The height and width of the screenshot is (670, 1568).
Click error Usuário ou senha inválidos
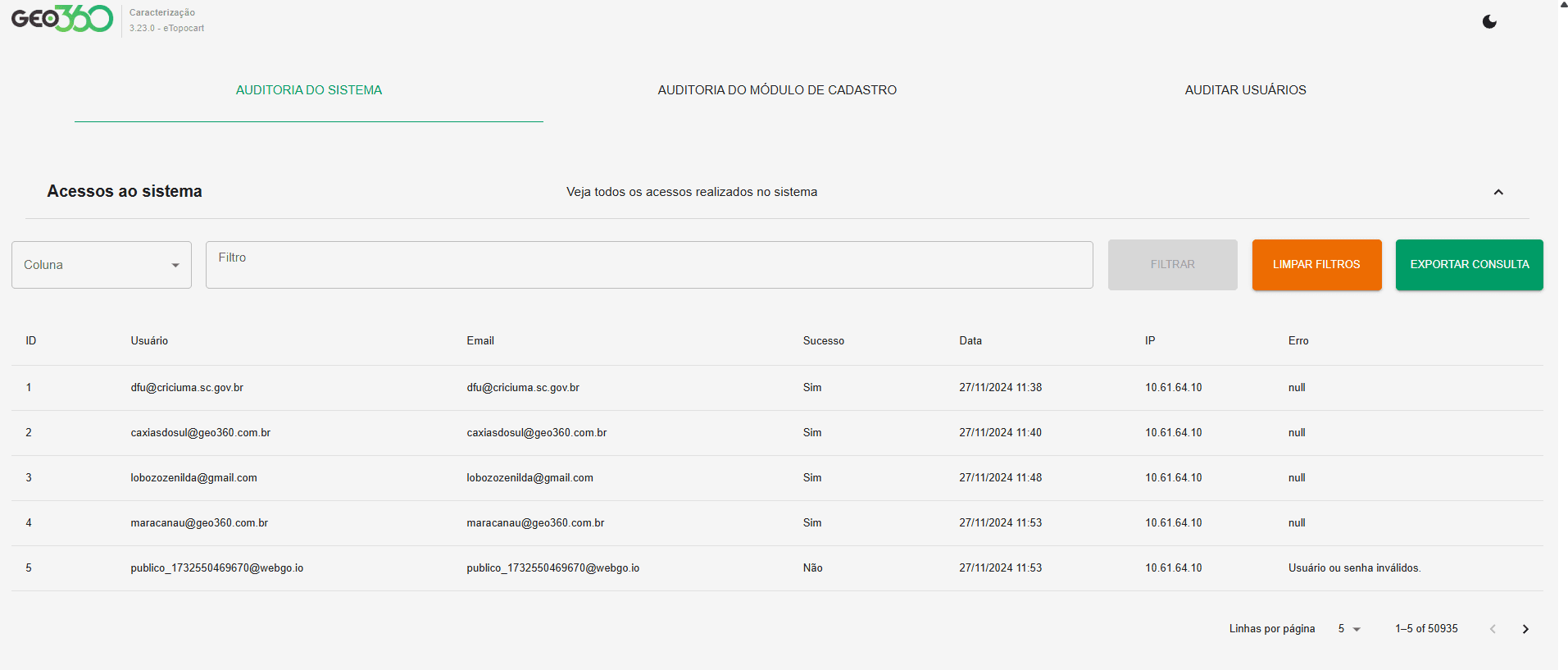(1355, 568)
